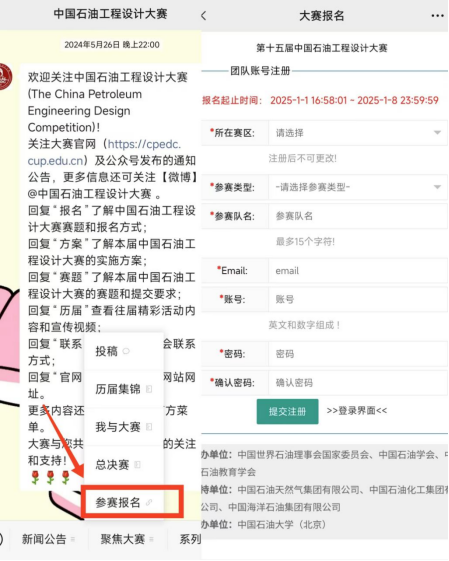Screen dimensions: 449x561
Task: Open the three-dot more options menu
Action: [x=437, y=16]
